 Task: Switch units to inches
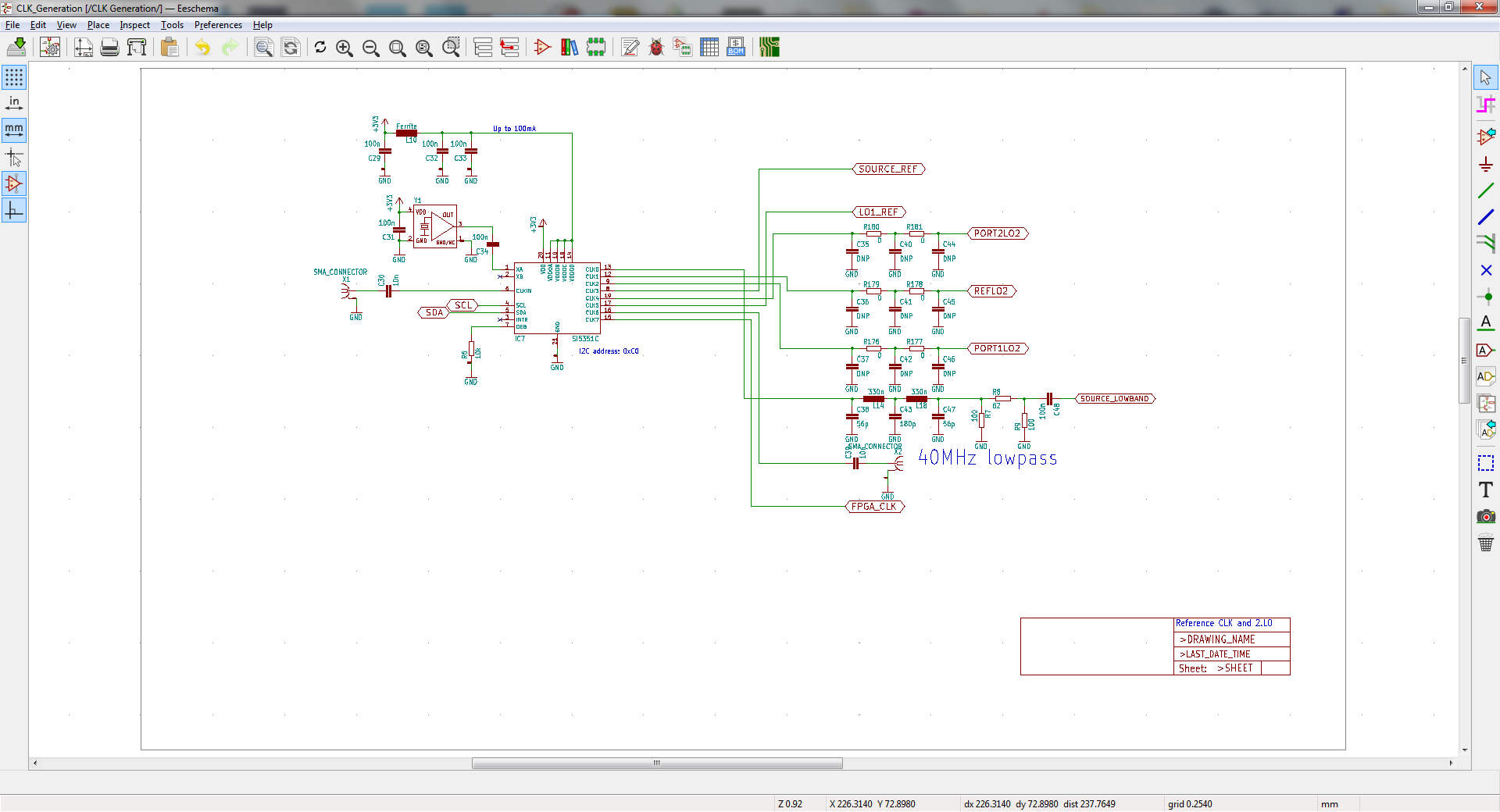click(x=14, y=102)
